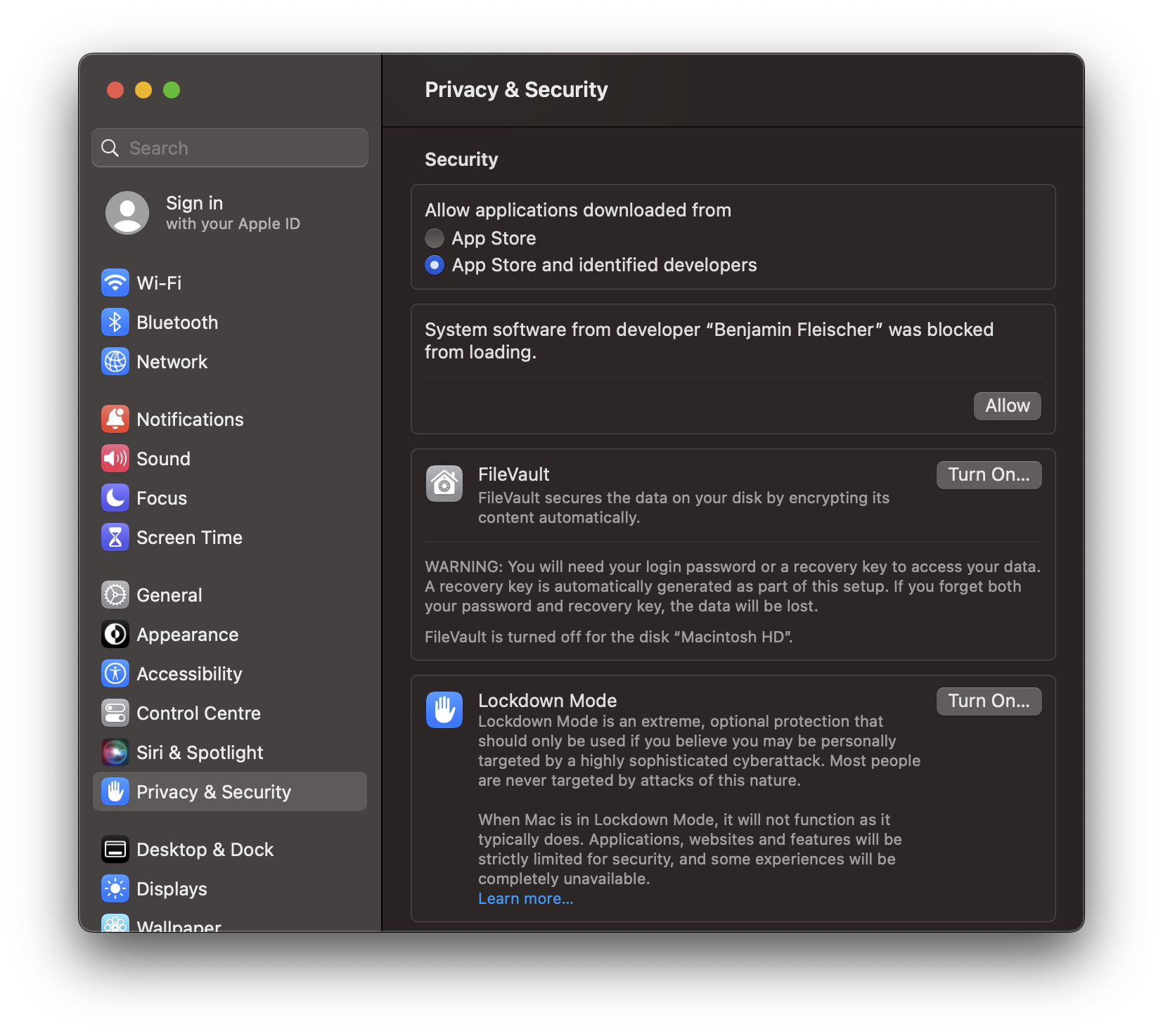Turn on FileVault
The image size is (1163, 1036).
pyautogui.click(x=989, y=475)
